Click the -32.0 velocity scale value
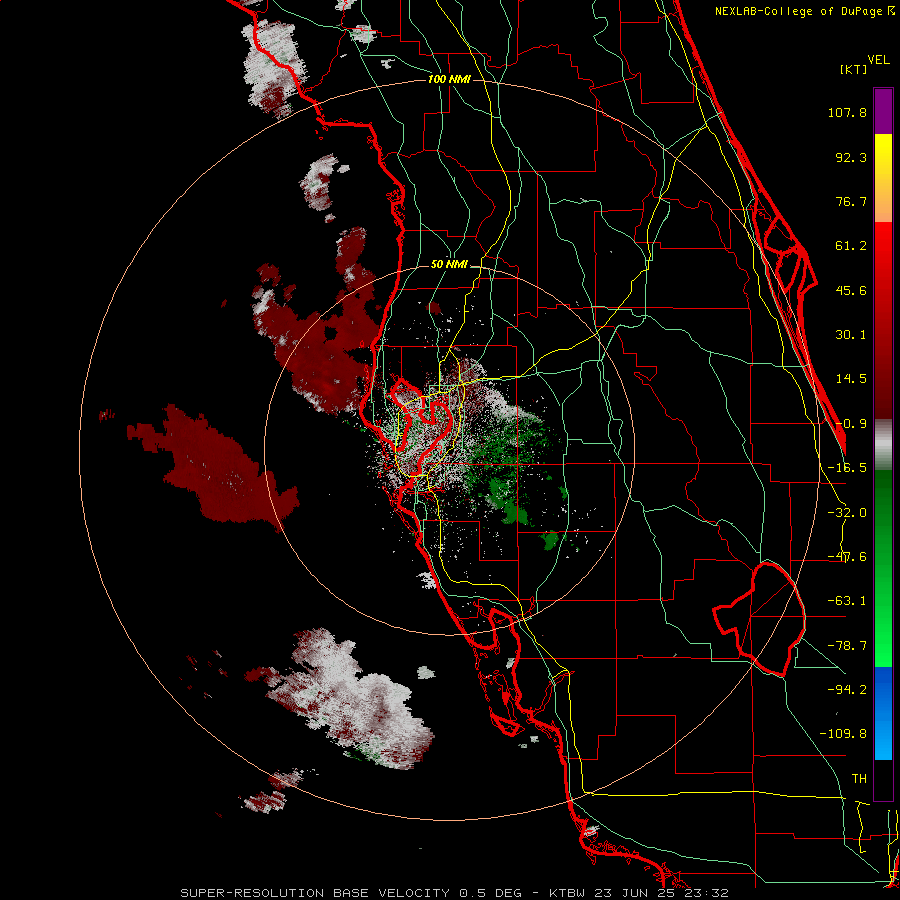 tap(847, 513)
